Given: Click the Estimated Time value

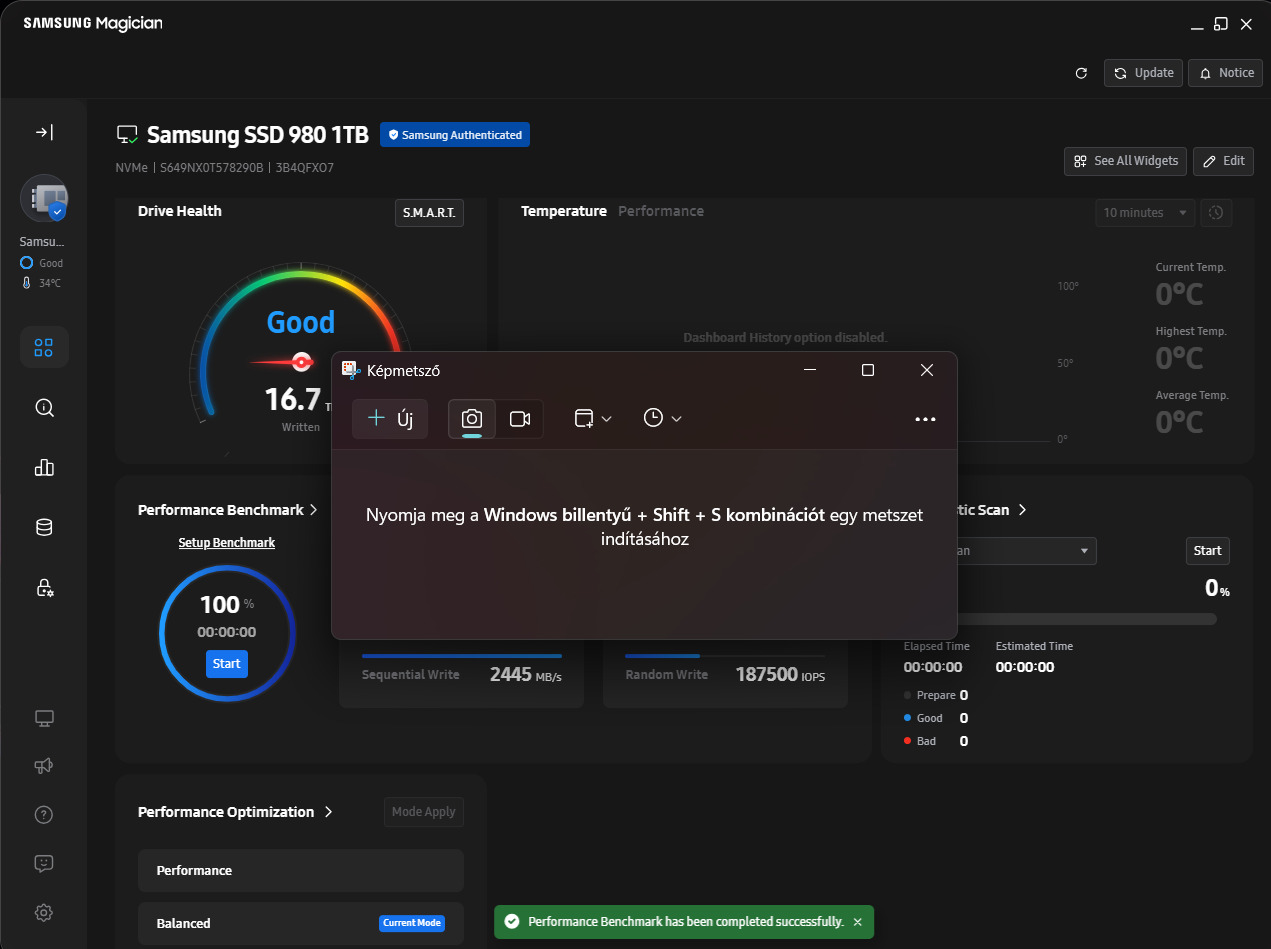Looking at the screenshot, I should click(x=1025, y=667).
